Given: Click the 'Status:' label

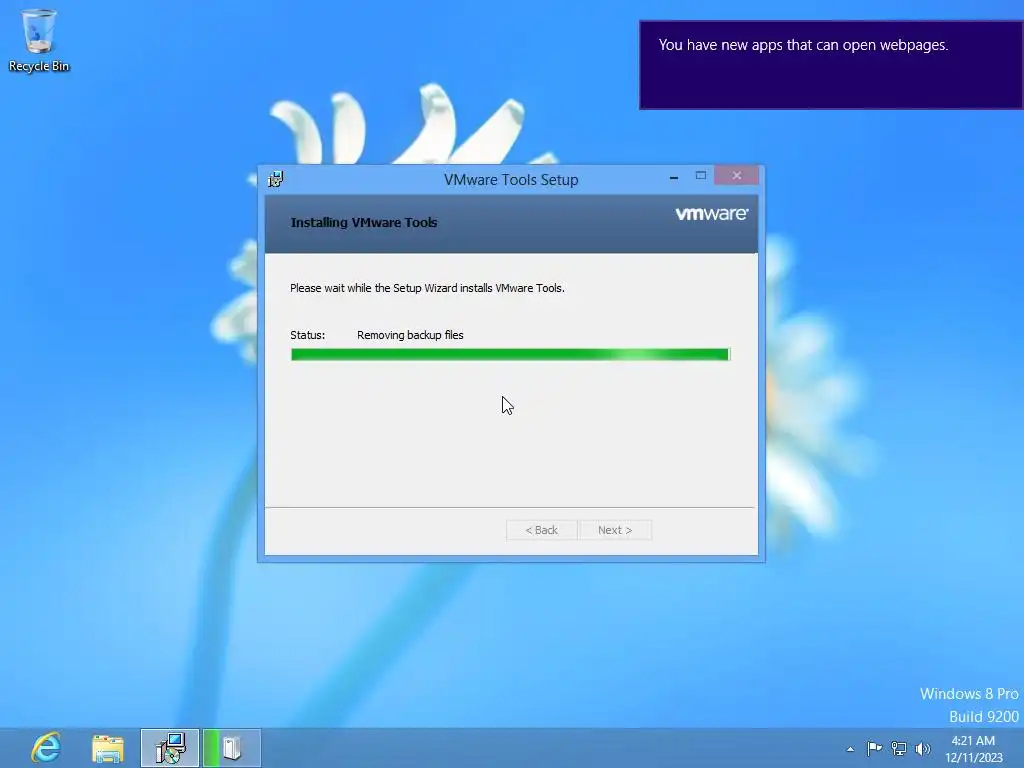Looking at the screenshot, I should click(x=308, y=335).
